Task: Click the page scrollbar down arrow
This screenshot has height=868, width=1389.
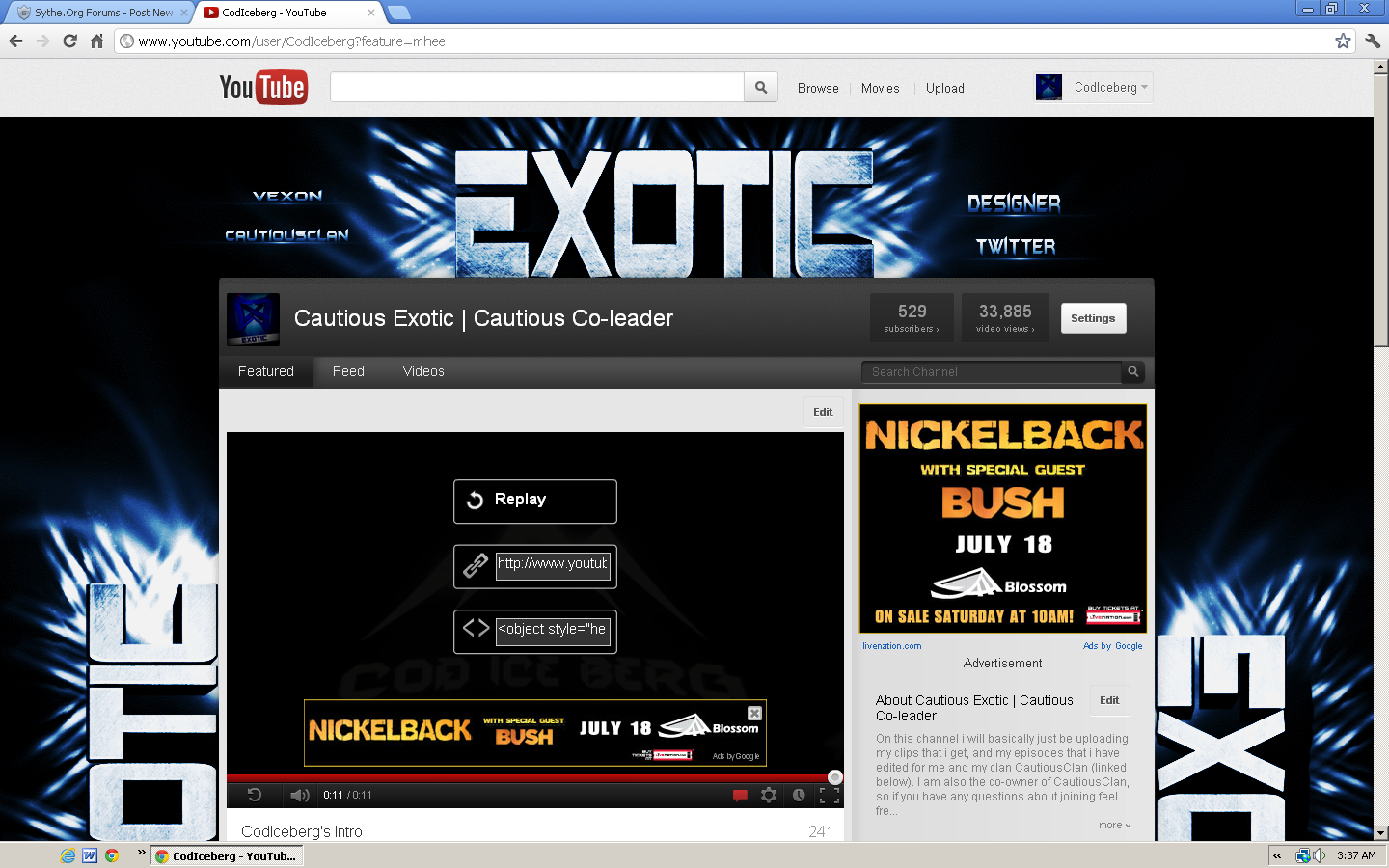Action: click(1381, 832)
